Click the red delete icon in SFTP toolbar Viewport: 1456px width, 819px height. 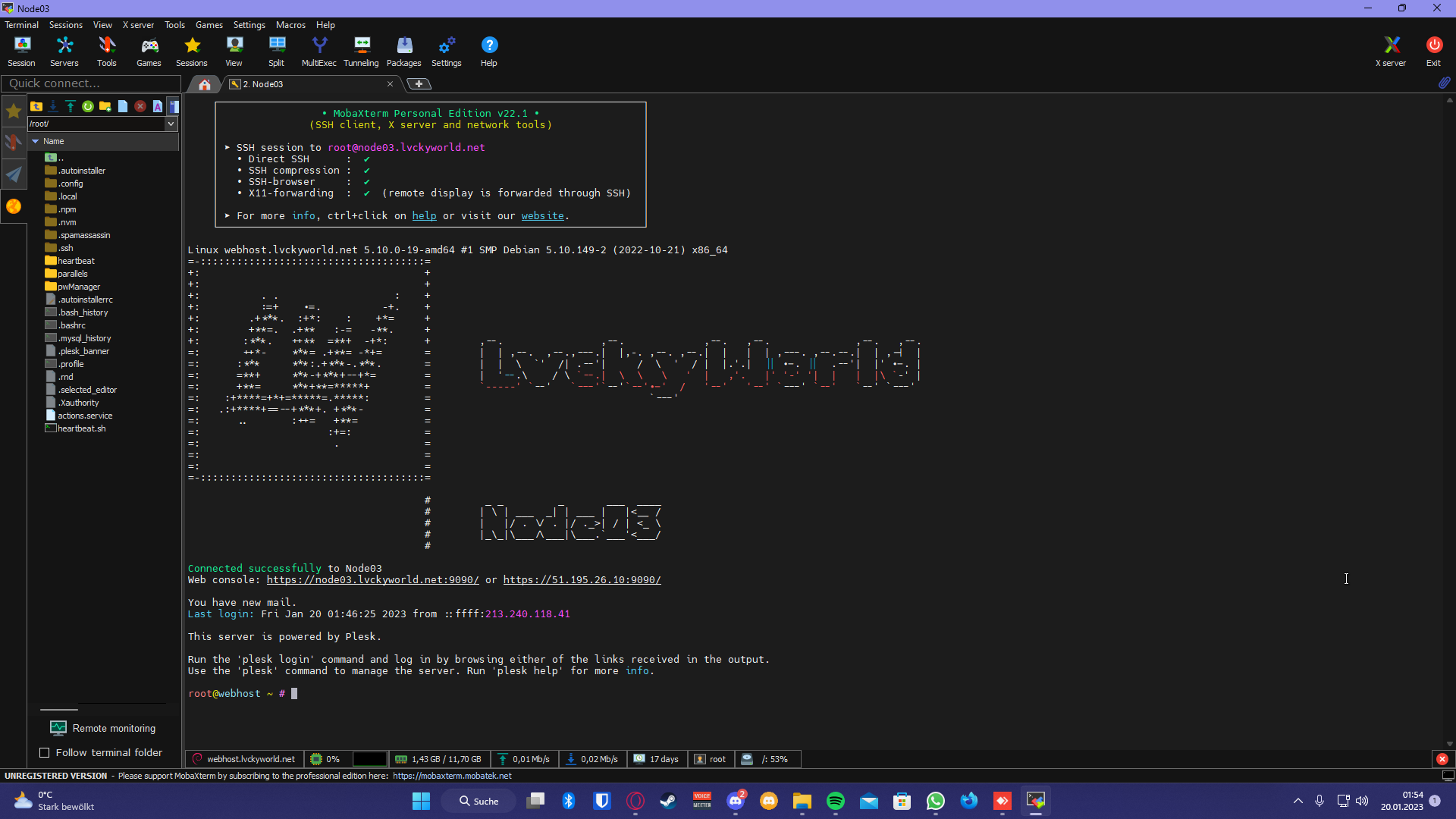click(x=140, y=106)
